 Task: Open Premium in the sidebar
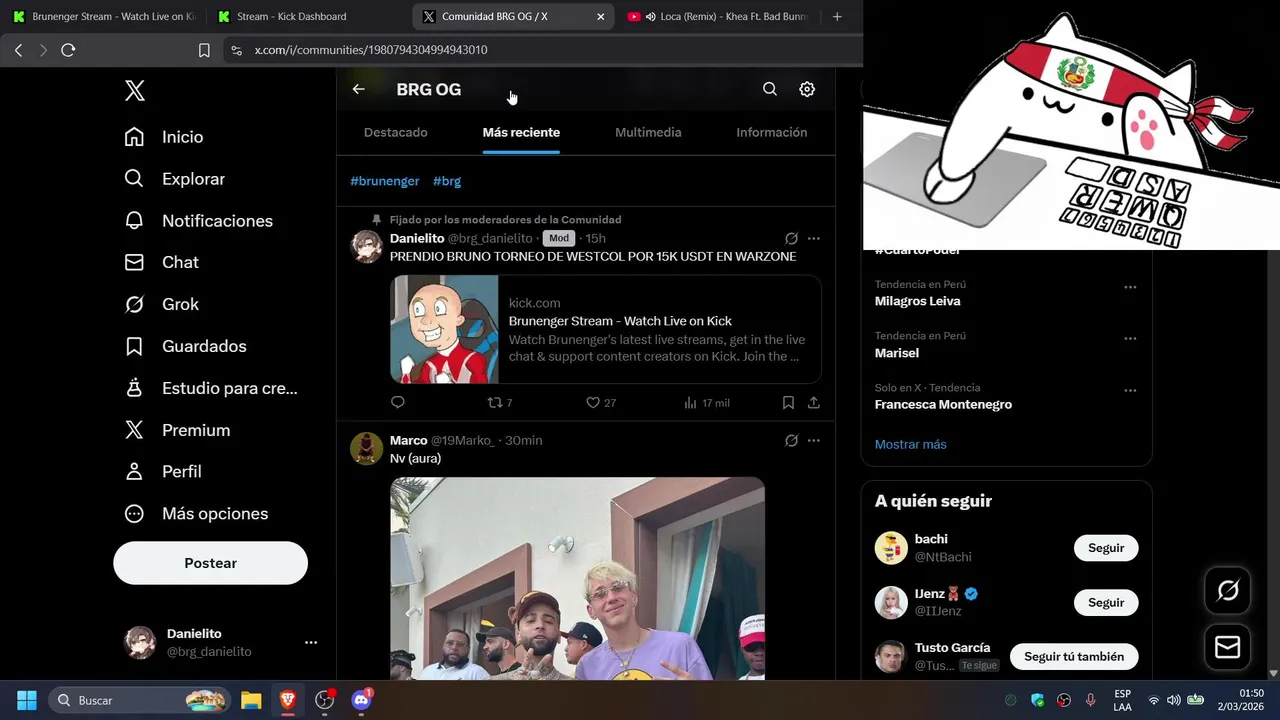177,430
